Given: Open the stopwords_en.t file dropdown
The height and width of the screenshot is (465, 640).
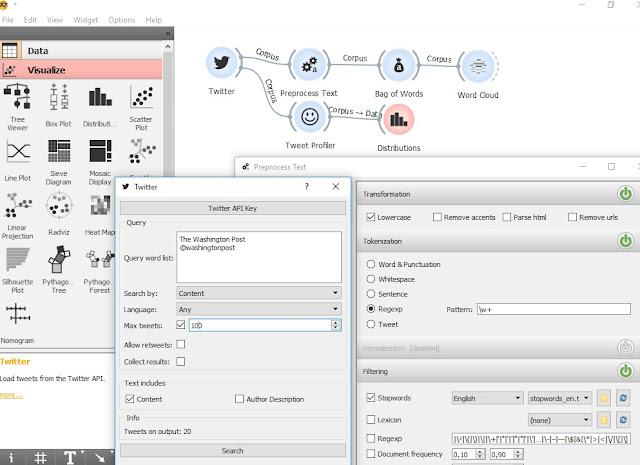Looking at the screenshot, I should point(560,398).
